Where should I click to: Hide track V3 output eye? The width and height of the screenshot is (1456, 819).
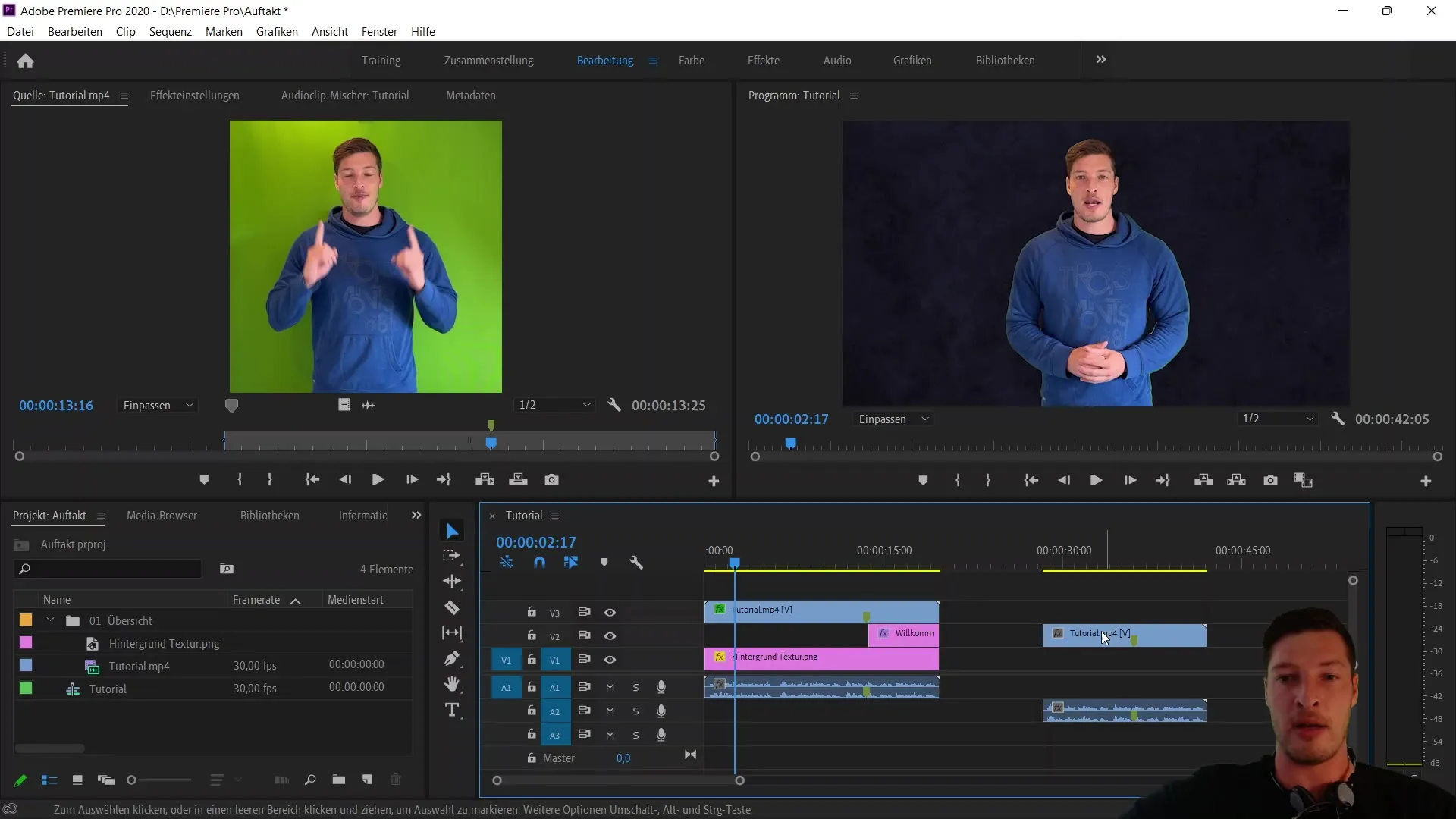coord(610,612)
